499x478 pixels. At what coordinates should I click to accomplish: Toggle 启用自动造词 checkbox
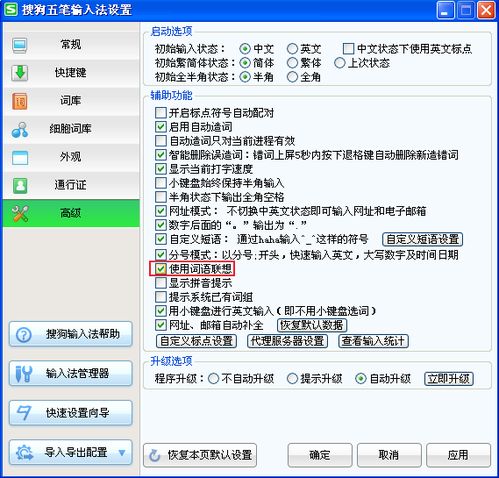[161, 127]
